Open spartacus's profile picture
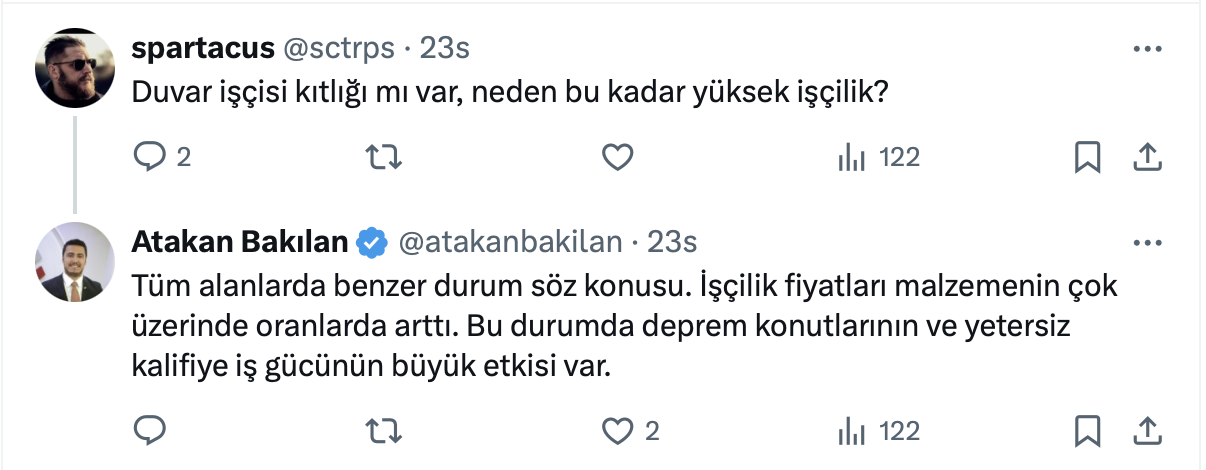Viewport: 1206px width, 470px height. (x=75, y=67)
